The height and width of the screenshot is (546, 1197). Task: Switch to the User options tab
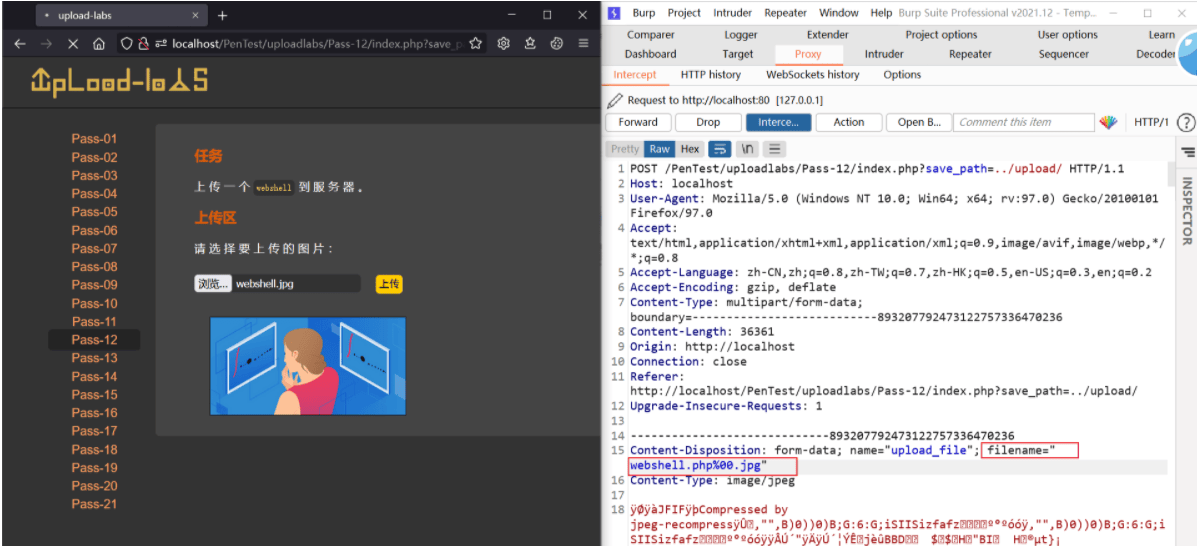click(x=1067, y=34)
